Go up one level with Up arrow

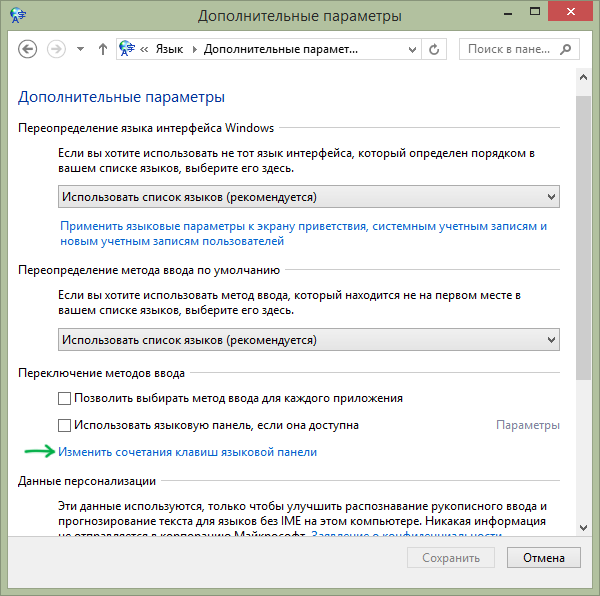(103, 49)
